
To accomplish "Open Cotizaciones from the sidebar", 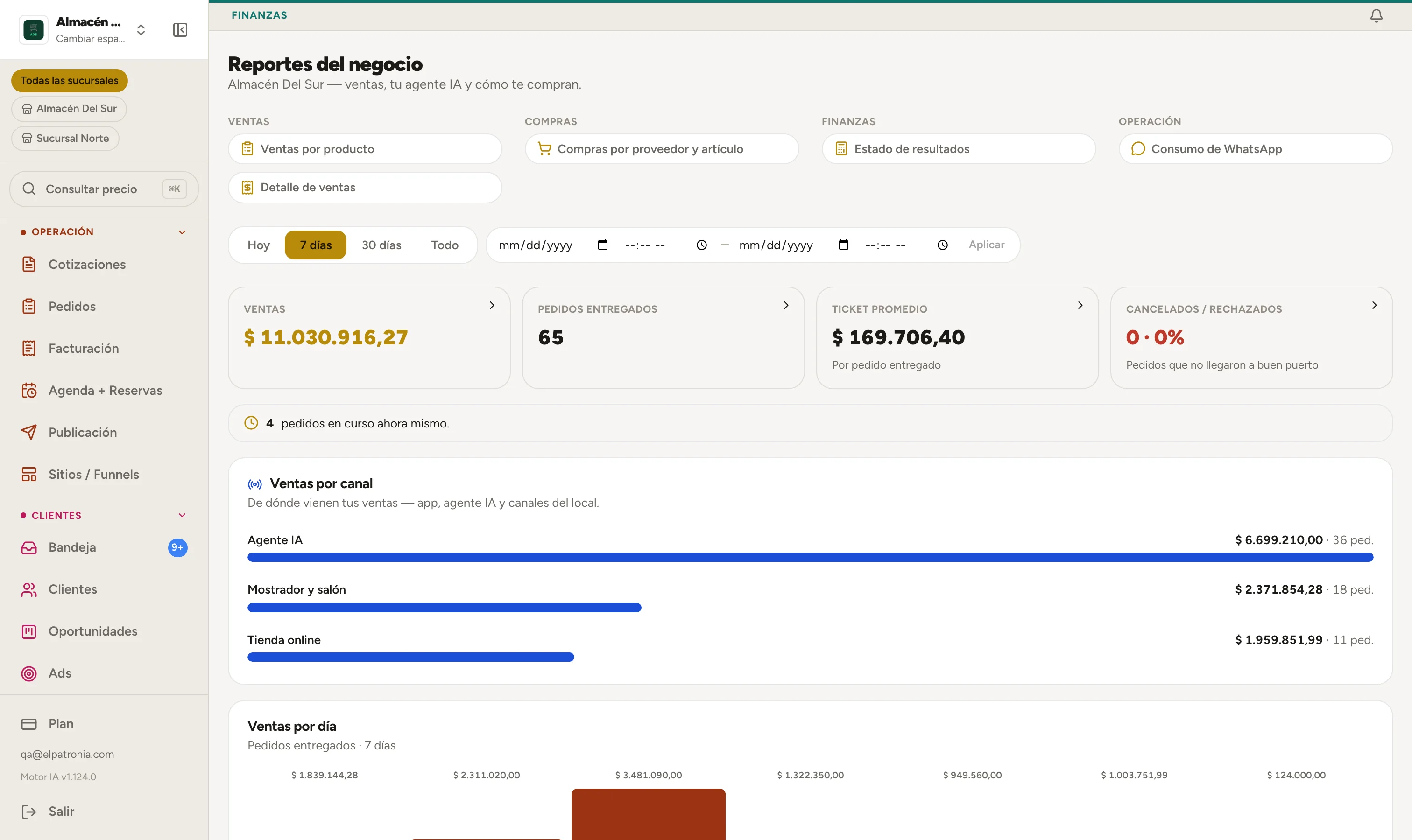I will click(104, 264).
